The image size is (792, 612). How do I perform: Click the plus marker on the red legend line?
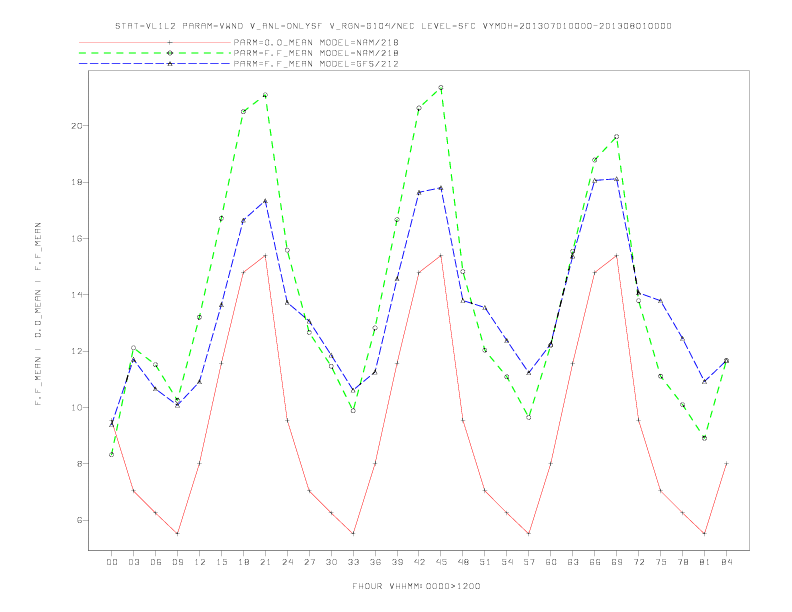170,42
